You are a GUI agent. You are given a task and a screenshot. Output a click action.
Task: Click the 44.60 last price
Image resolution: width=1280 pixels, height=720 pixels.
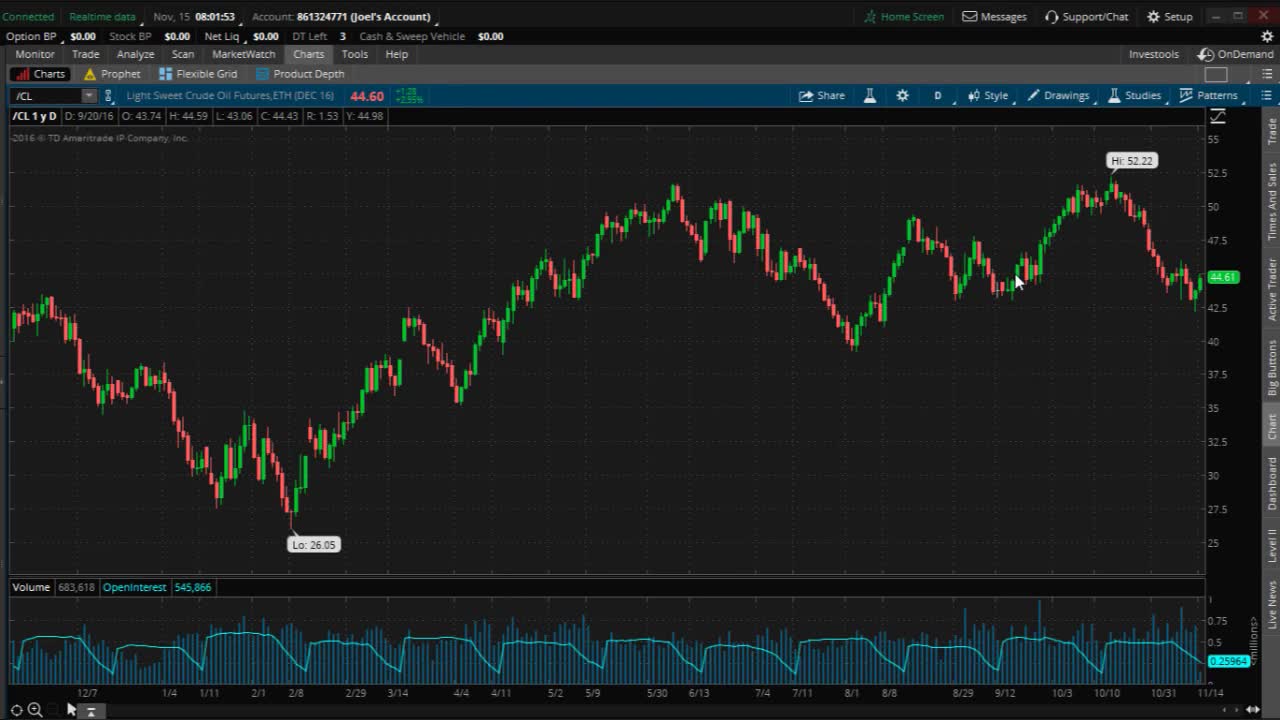(x=367, y=96)
